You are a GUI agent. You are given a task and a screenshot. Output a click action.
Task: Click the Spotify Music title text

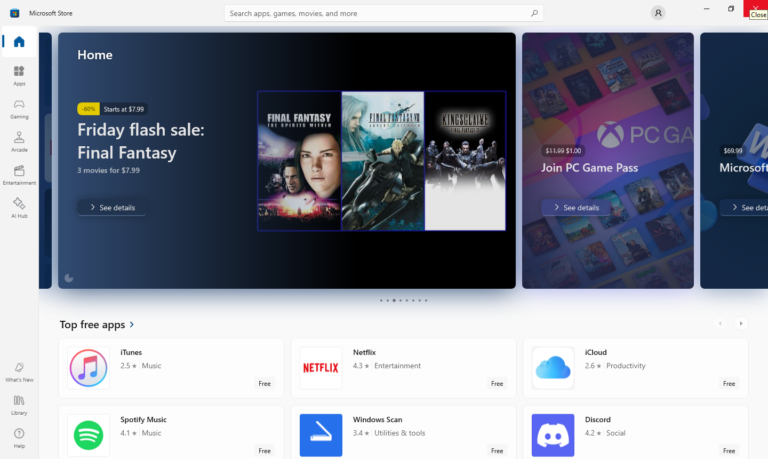pos(144,419)
